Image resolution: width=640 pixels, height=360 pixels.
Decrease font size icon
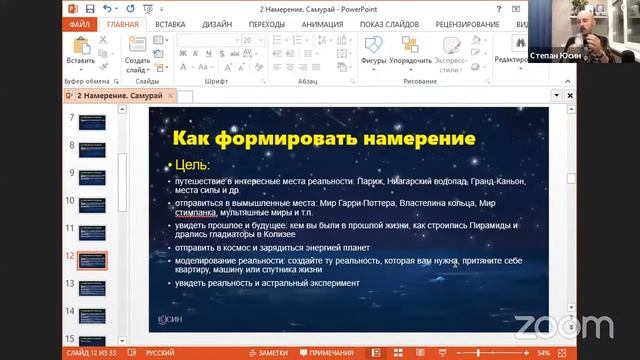[x=241, y=67]
